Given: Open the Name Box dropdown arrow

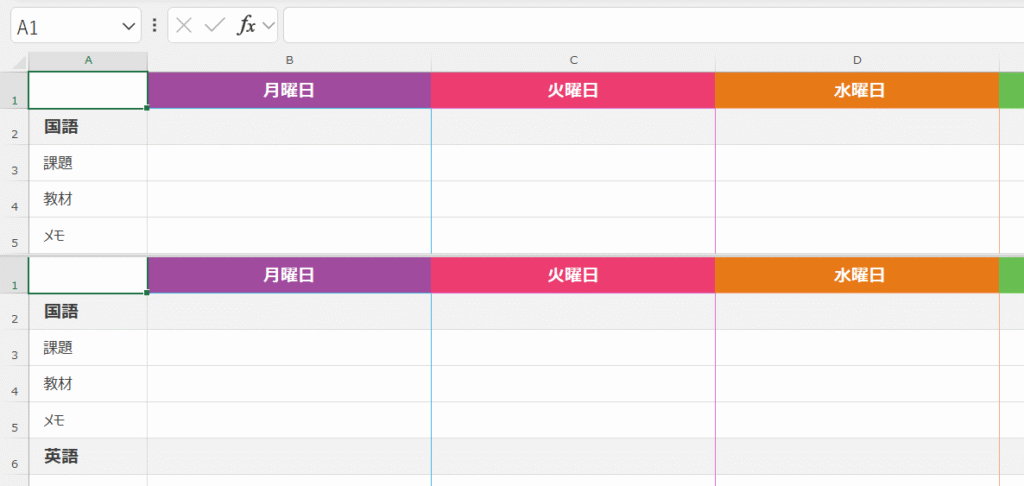Looking at the screenshot, I should click(128, 26).
